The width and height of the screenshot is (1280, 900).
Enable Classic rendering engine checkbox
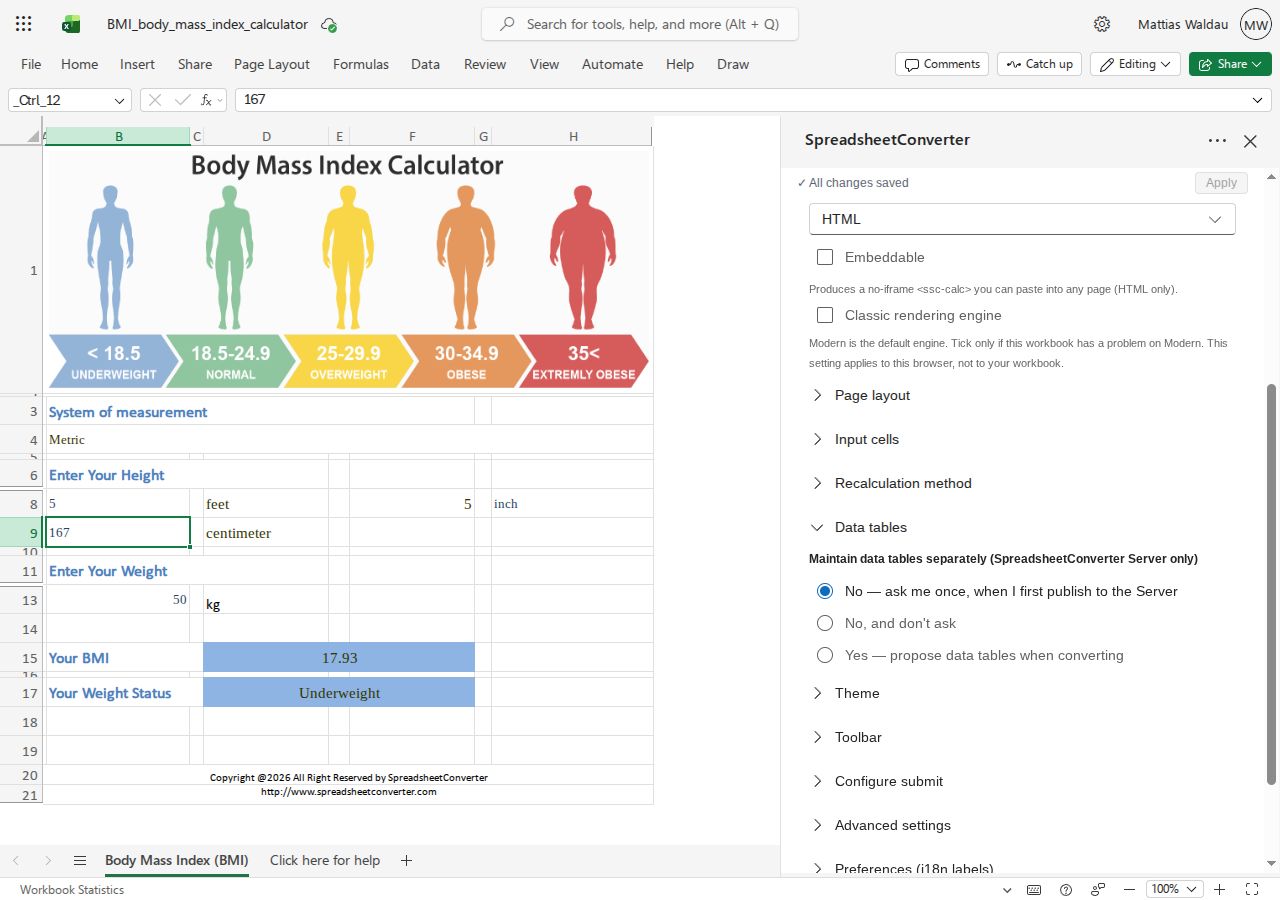click(x=825, y=315)
